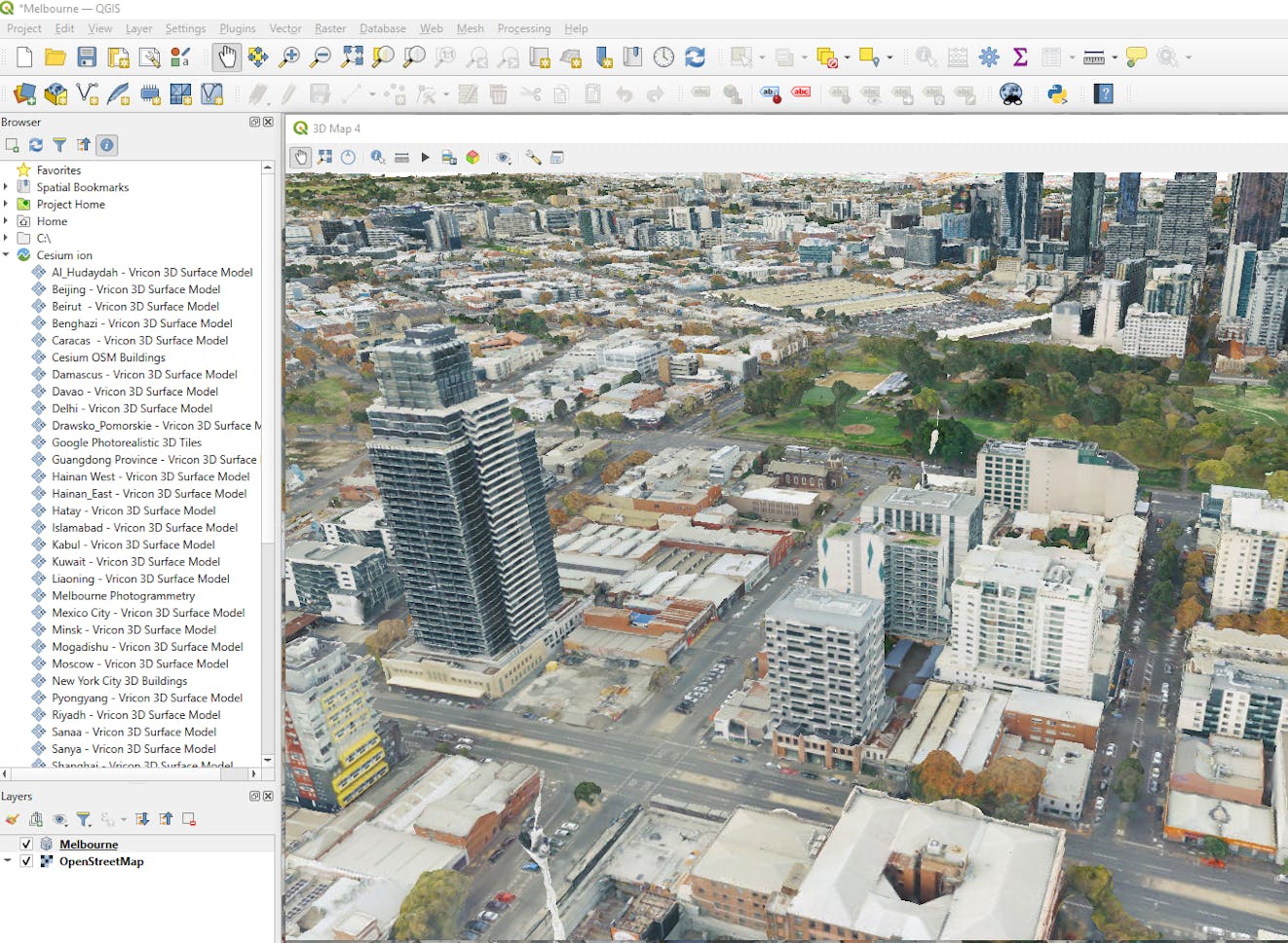Open the 3D scene Configure wrench tool

click(531, 156)
